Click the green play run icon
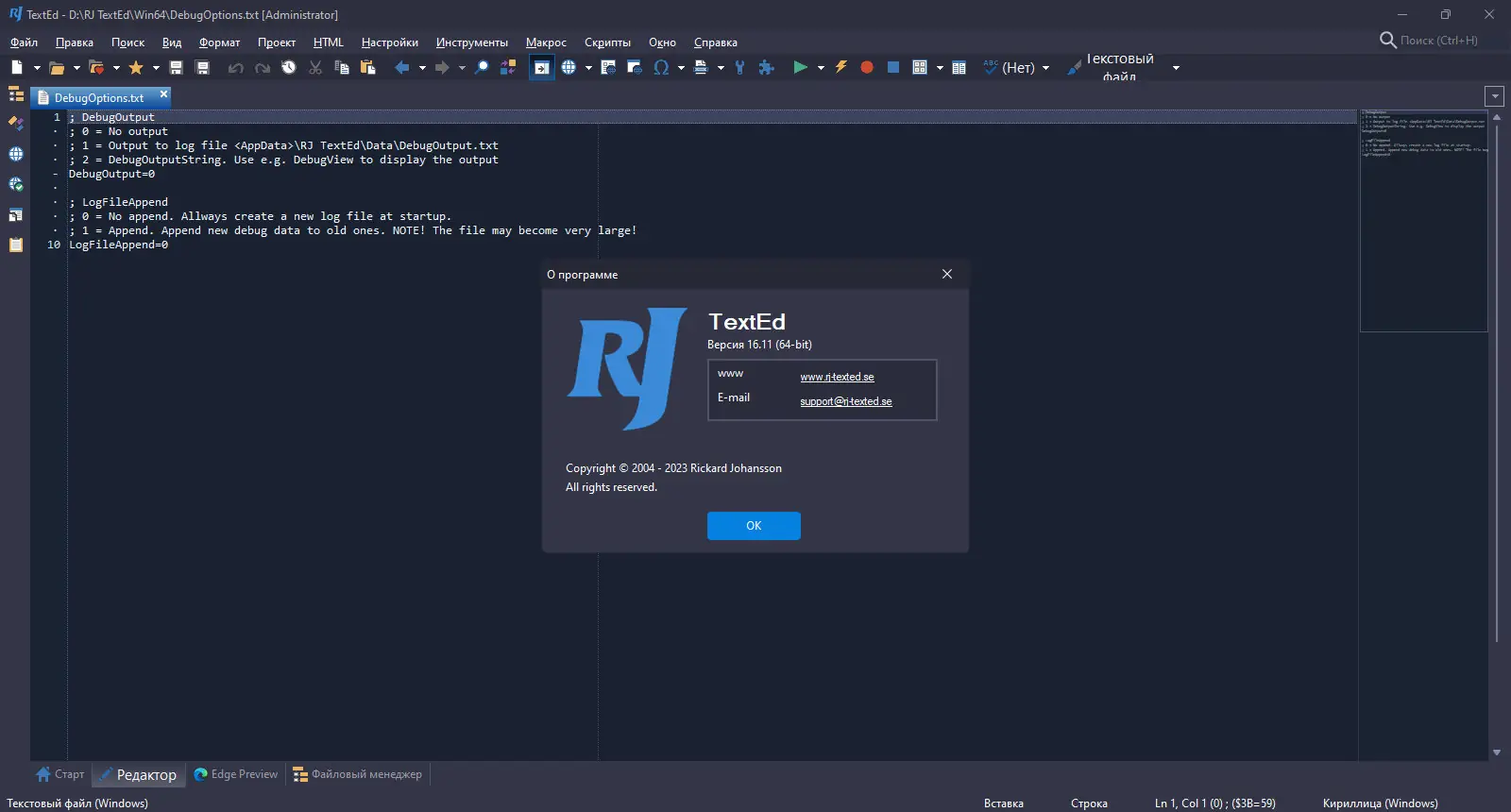1511x812 pixels. coord(801,67)
